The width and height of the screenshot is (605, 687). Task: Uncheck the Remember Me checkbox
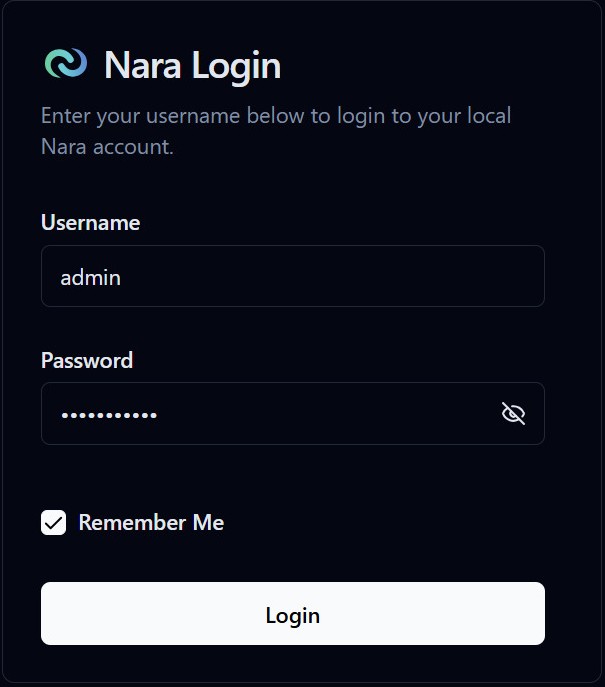click(54, 522)
